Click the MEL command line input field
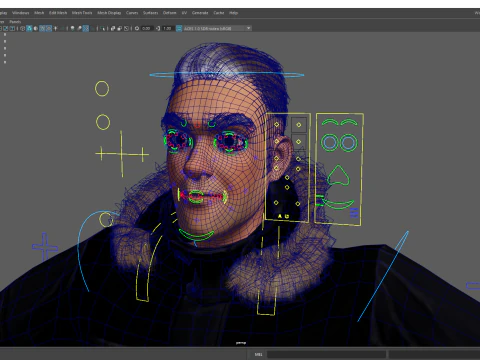Screen dimensions: 480x360 click(326, 354)
